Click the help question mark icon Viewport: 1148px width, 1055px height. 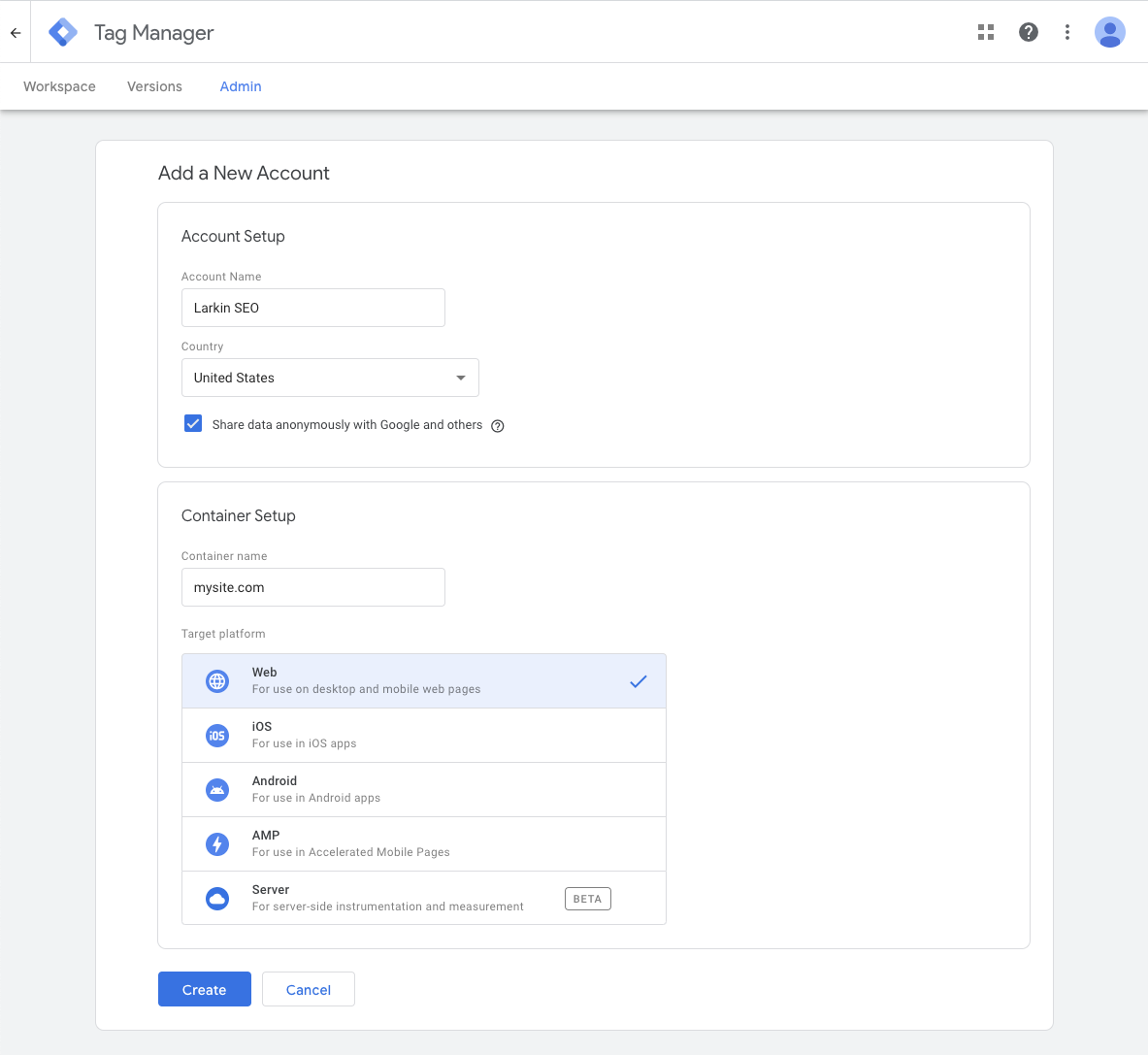pos(1028,31)
